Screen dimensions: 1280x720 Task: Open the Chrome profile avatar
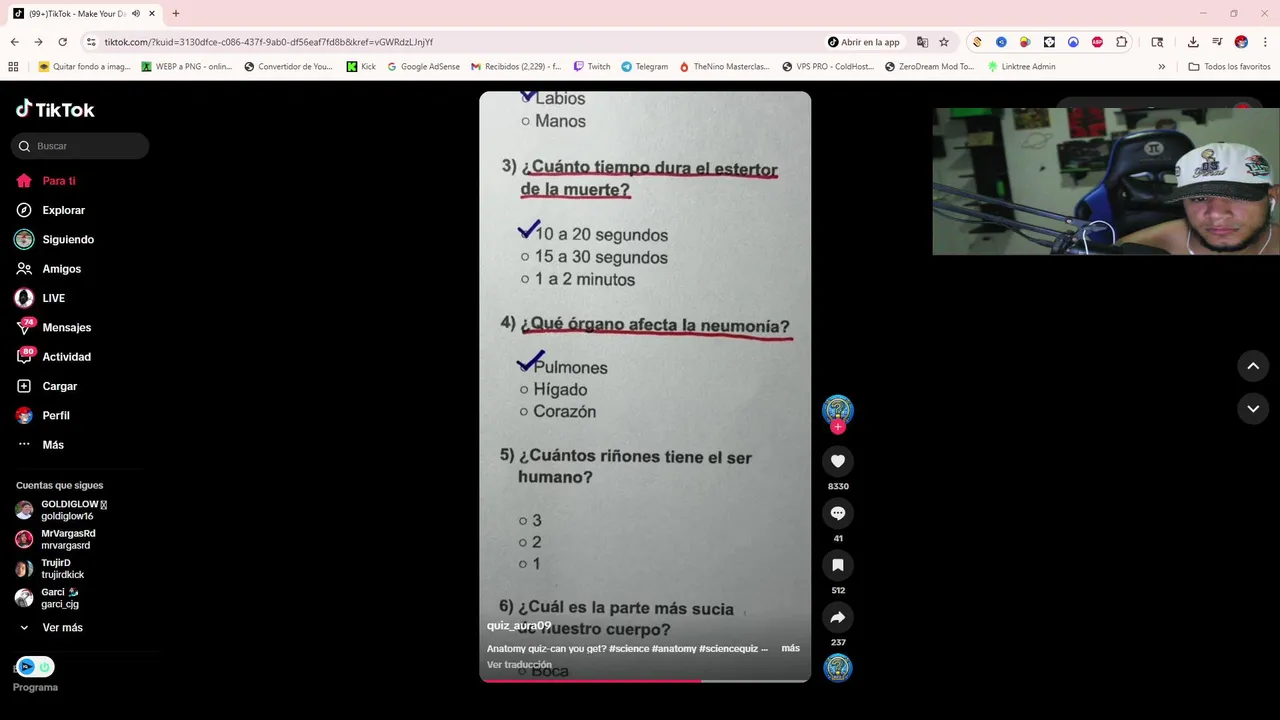tap(1241, 42)
